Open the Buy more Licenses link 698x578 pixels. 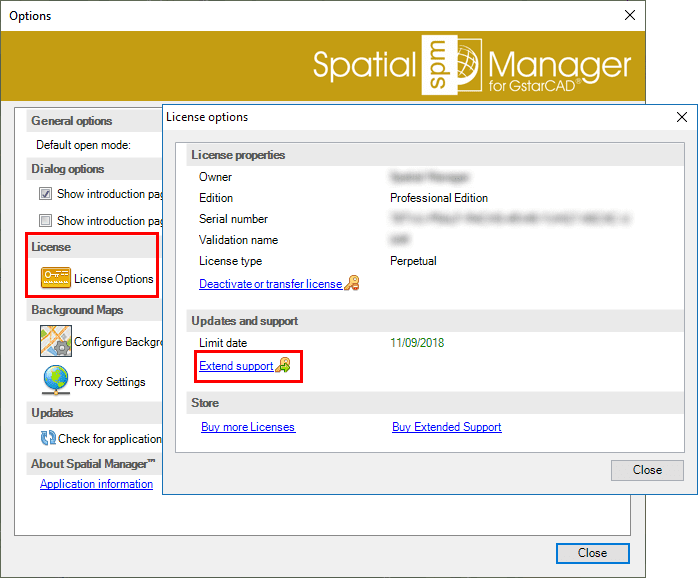248,427
